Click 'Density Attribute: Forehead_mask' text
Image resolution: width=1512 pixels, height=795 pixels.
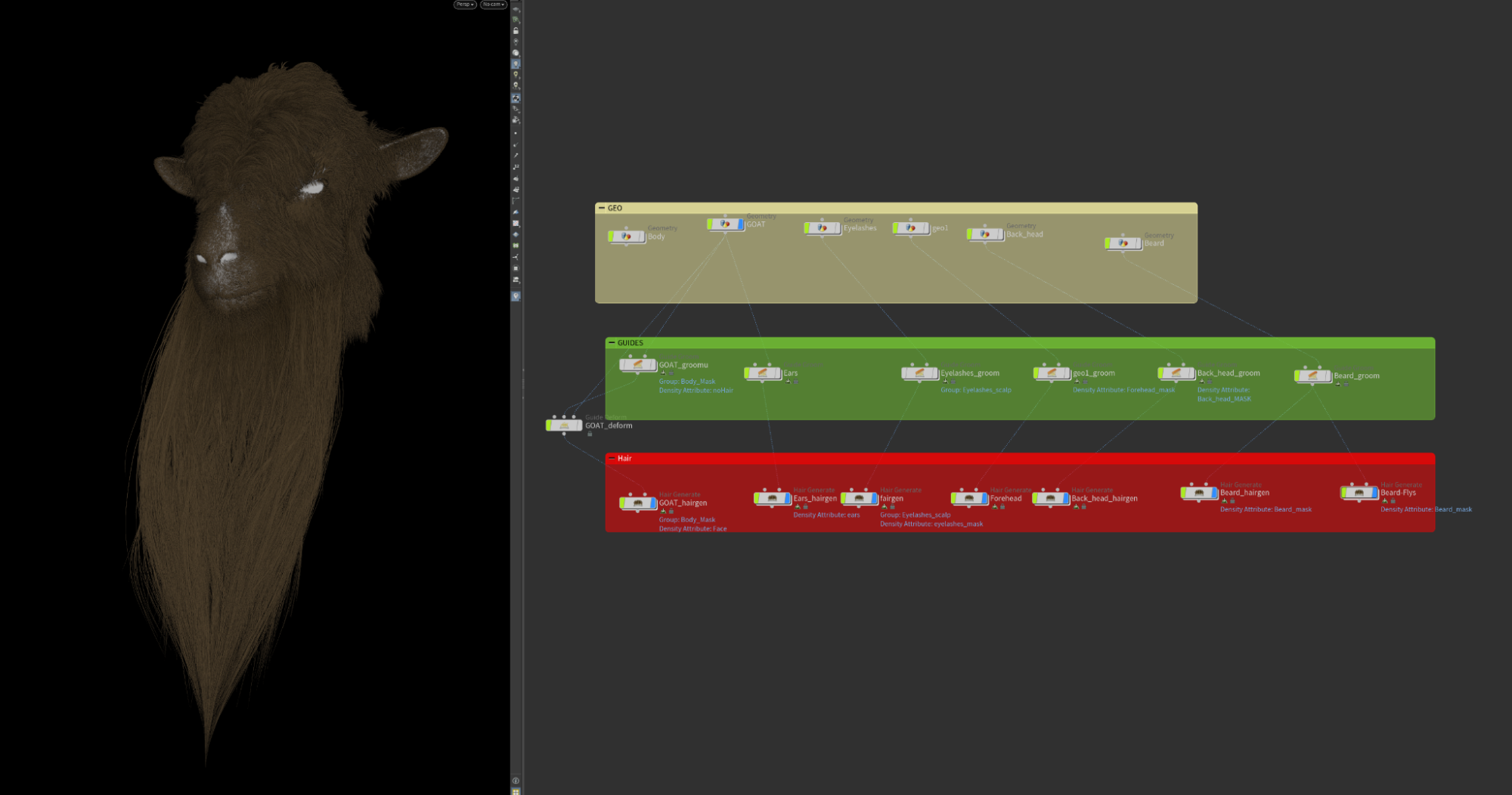(x=1124, y=390)
